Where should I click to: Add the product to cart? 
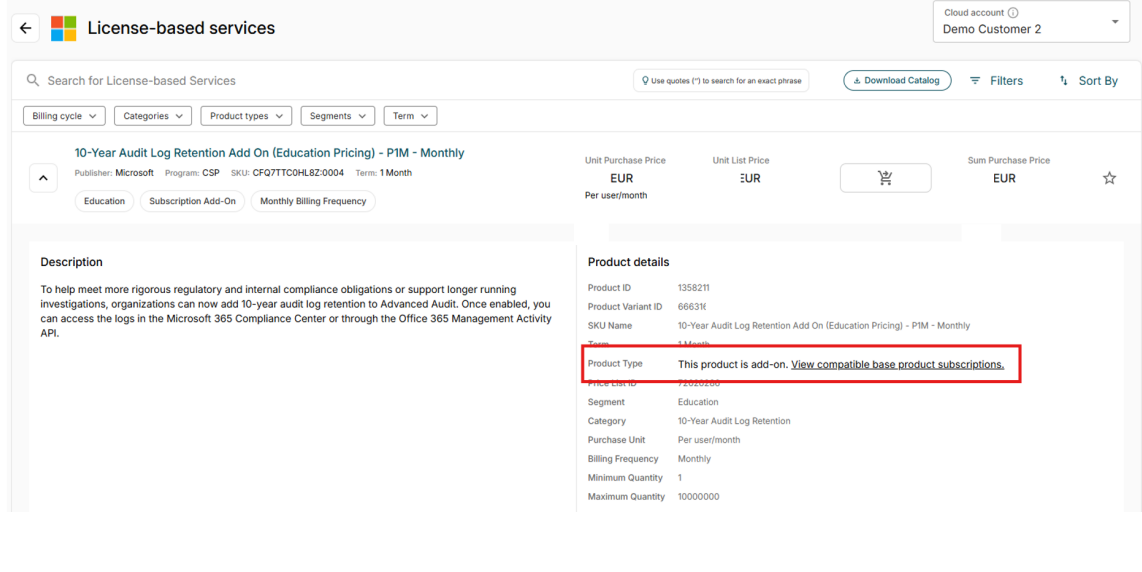886,178
